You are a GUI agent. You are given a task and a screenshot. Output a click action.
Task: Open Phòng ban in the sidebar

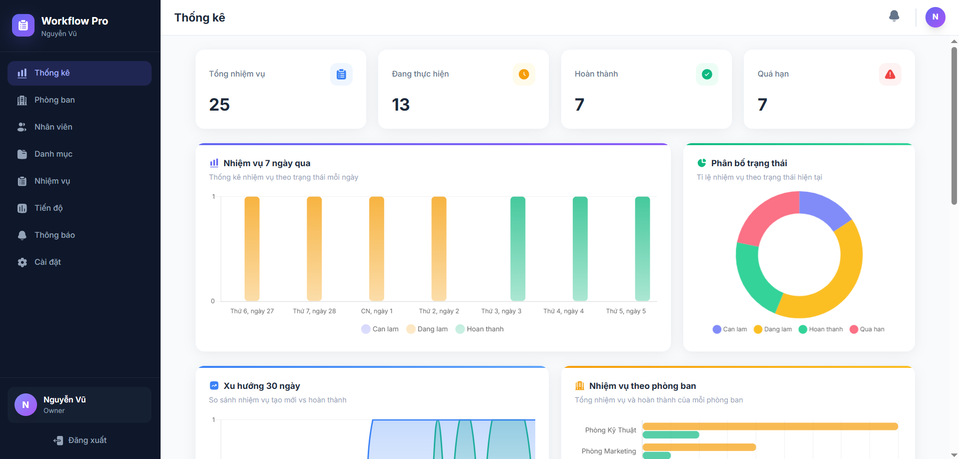point(55,100)
